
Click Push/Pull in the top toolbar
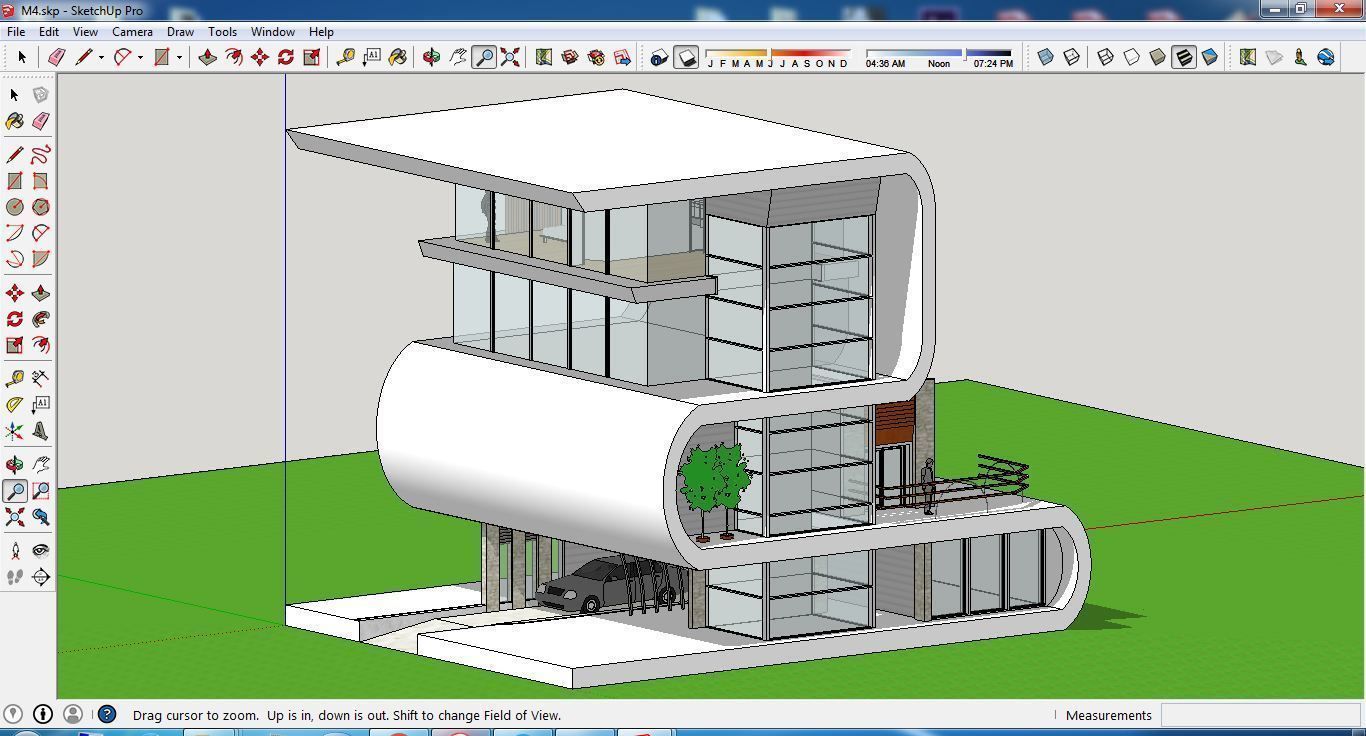pyautogui.click(x=208, y=57)
